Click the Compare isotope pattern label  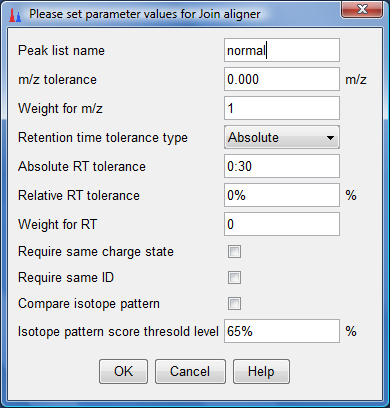pos(89,304)
